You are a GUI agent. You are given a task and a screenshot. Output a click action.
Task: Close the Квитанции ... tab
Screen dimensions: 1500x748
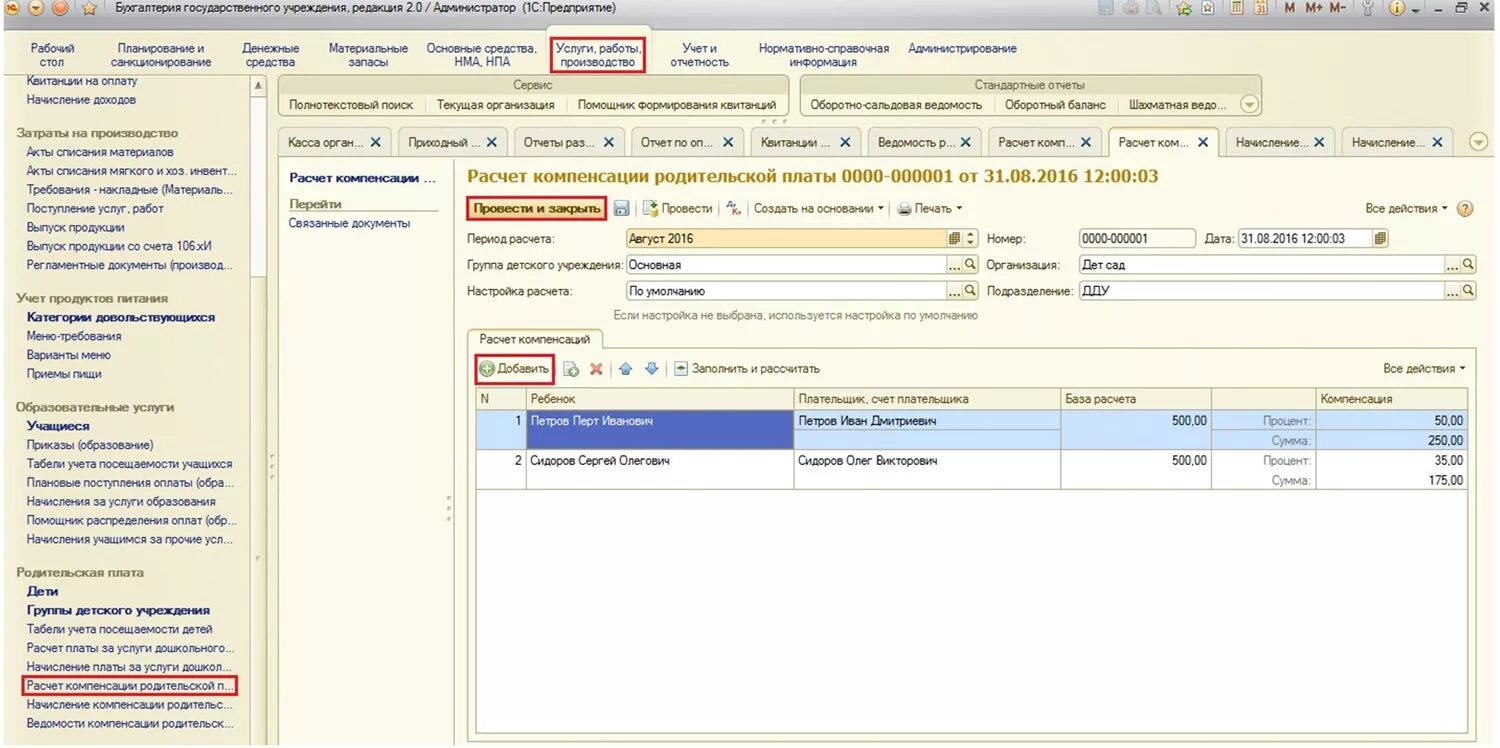pyautogui.click(x=845, y=143)
